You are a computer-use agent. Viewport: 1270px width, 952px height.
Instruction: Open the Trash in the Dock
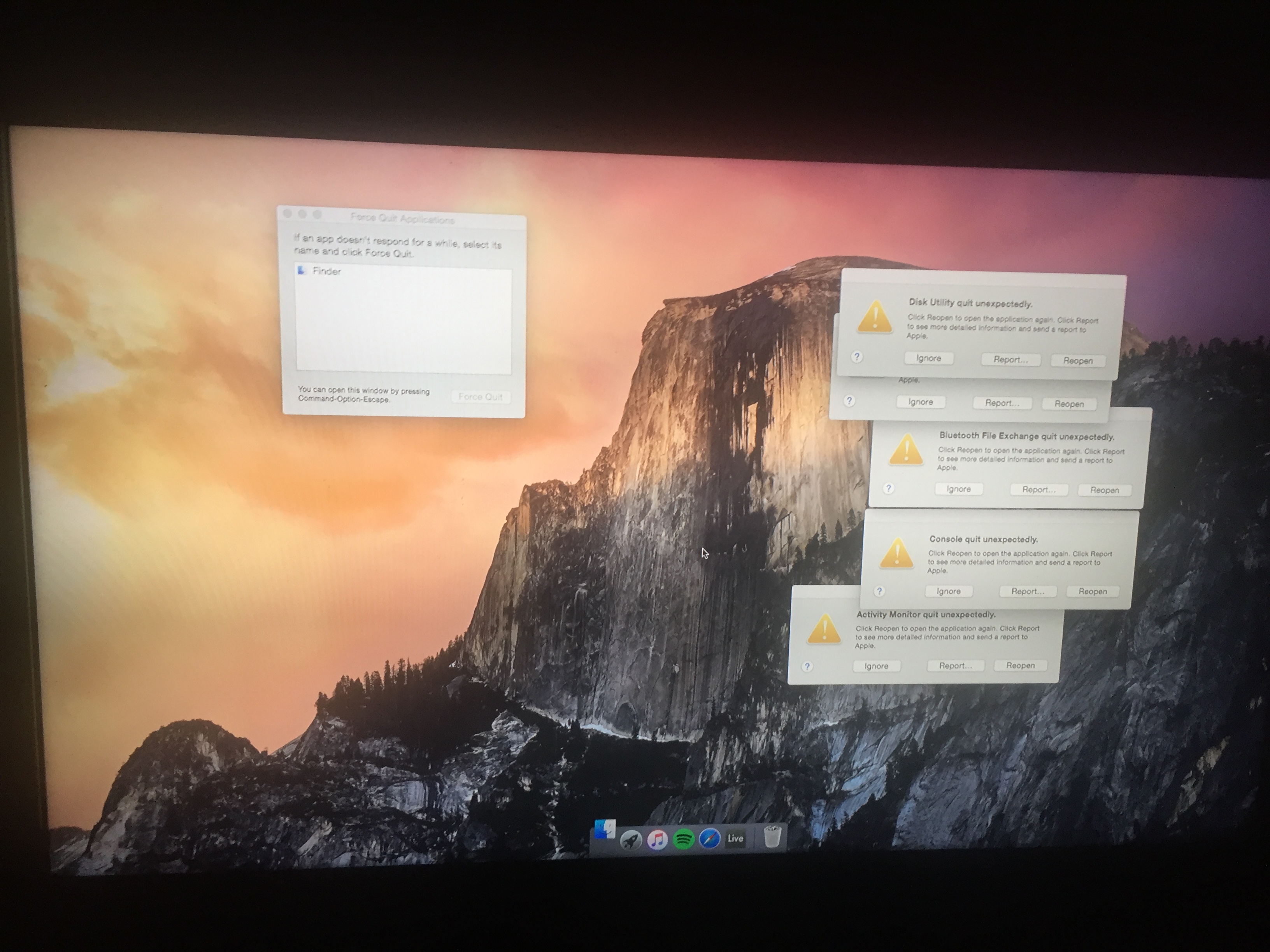(772, 836)
